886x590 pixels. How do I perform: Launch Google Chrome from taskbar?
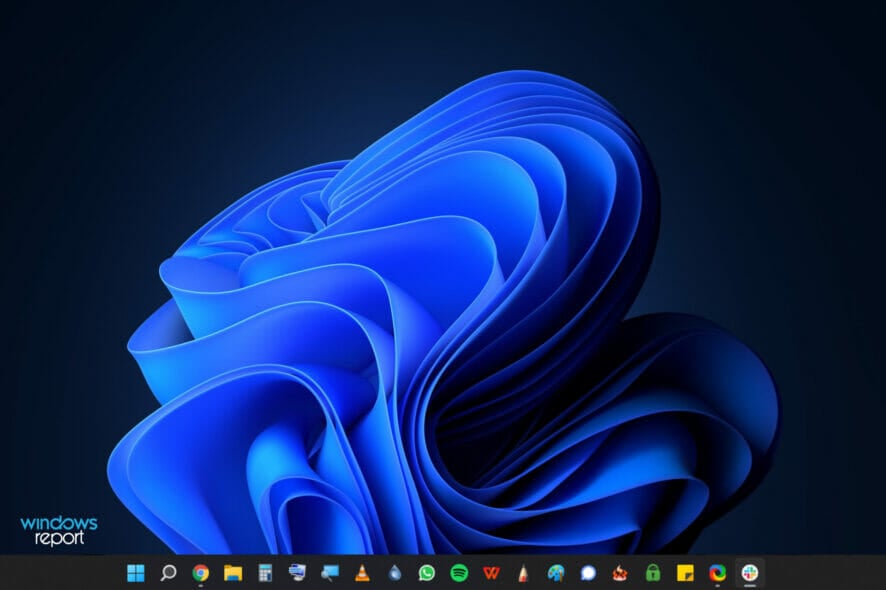(200, 572)
